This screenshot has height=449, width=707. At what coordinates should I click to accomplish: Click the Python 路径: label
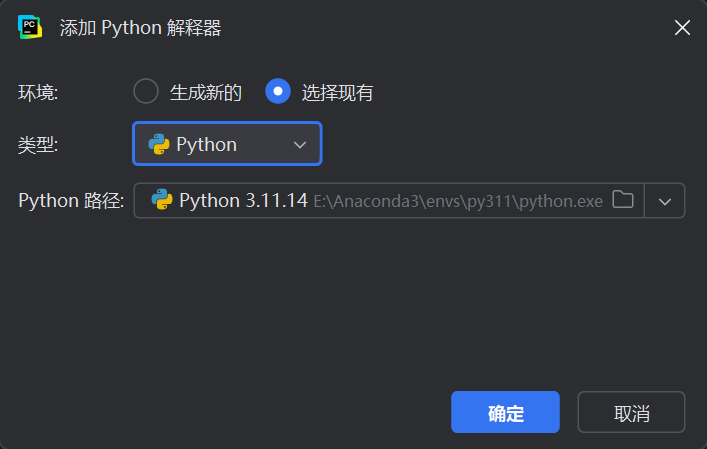click(x=71, y=201)
